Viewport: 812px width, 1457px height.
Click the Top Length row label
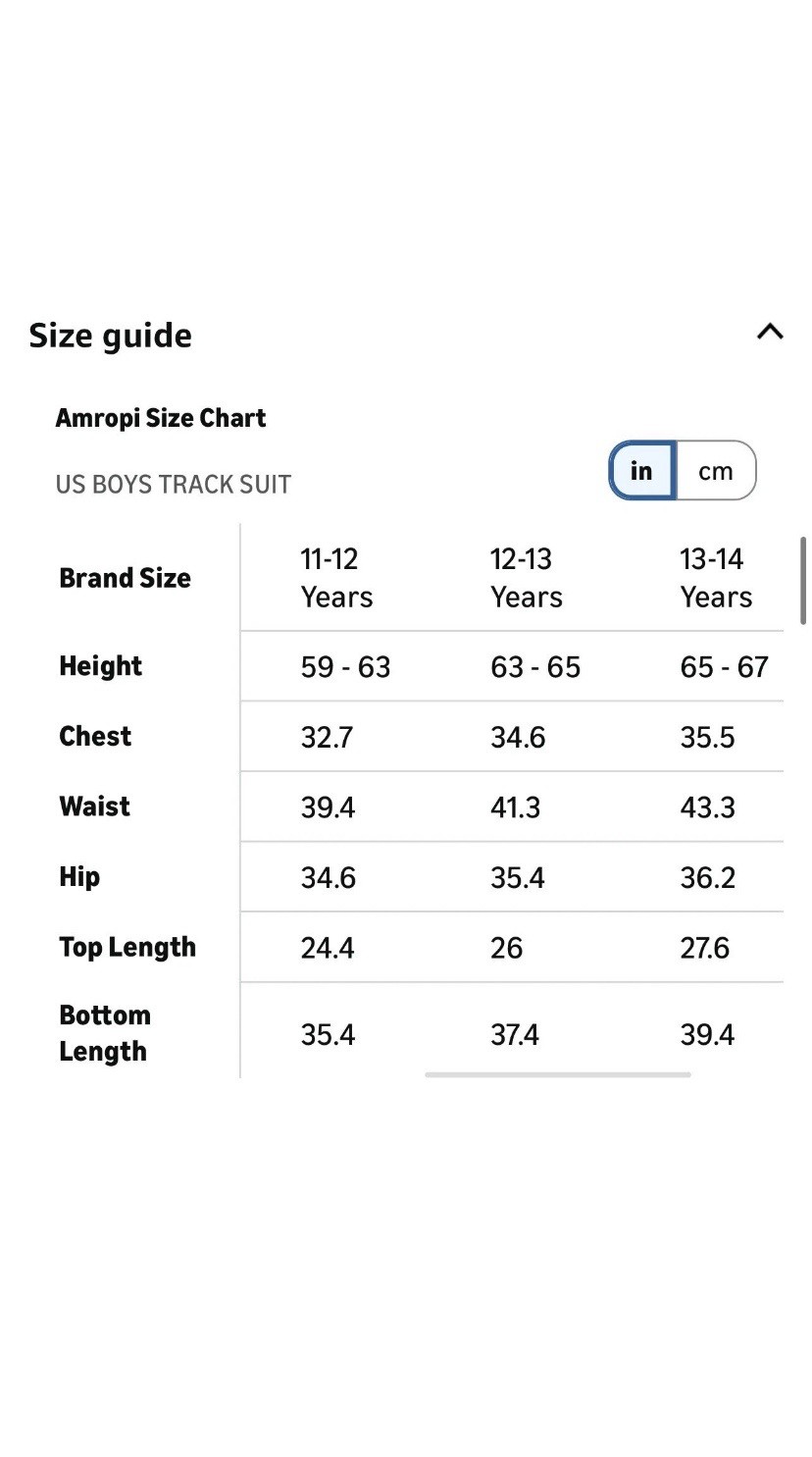(127, 947)
